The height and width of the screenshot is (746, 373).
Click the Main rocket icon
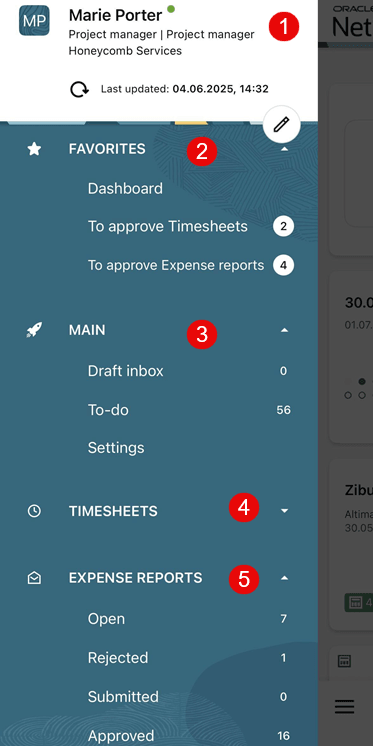[x=34, y=330]
